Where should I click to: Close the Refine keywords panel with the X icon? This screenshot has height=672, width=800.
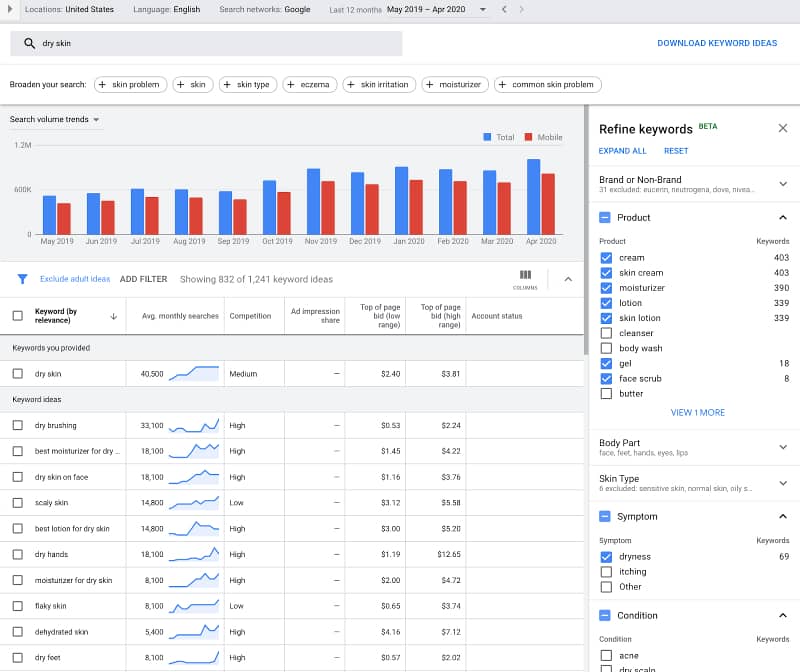[x=784, y=128]
